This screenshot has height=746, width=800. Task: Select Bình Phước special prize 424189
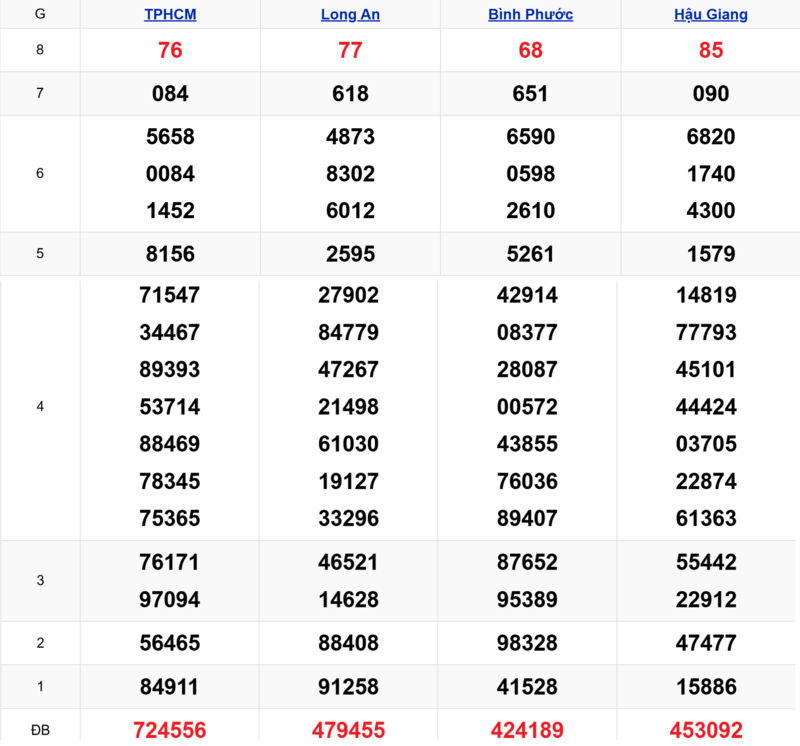tap(530, 730)
